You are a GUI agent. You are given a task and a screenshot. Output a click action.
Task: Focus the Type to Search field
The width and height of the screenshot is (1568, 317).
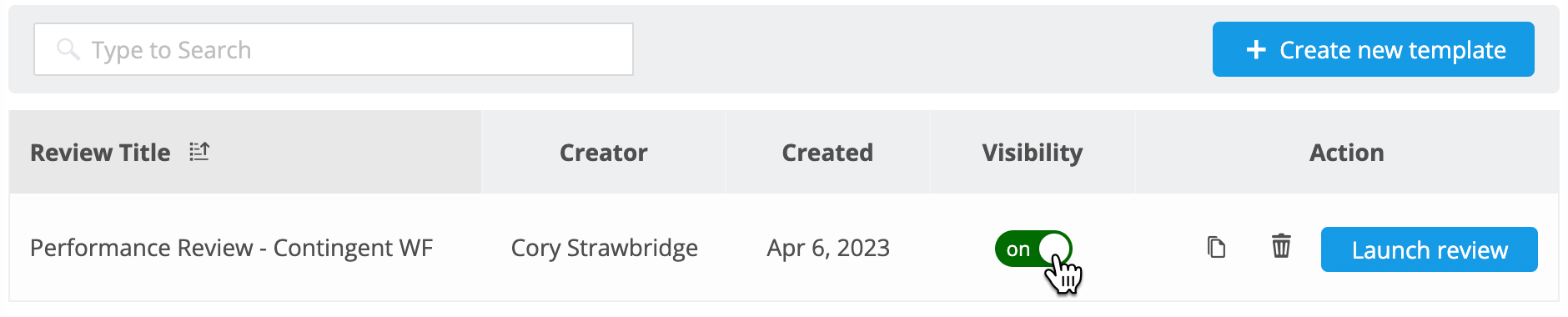[x=334, y=49]
